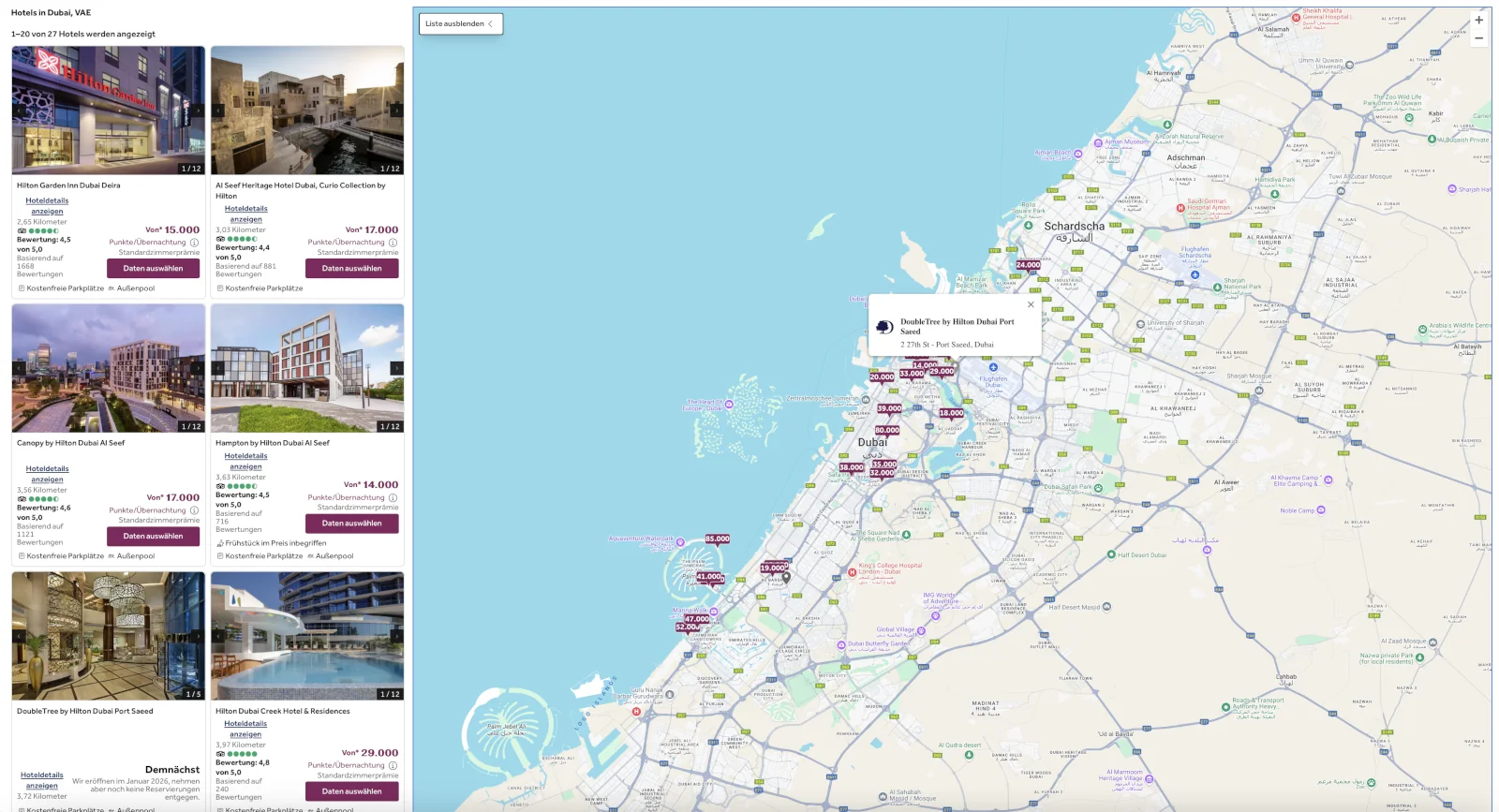
Task: Click the Dubai Safari Park map pin
Action: [x=1098, y=488]
